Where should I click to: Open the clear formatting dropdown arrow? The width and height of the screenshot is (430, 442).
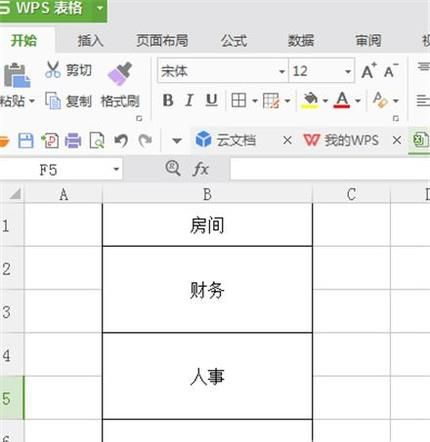pyautogui.click(x=396, y=100)
